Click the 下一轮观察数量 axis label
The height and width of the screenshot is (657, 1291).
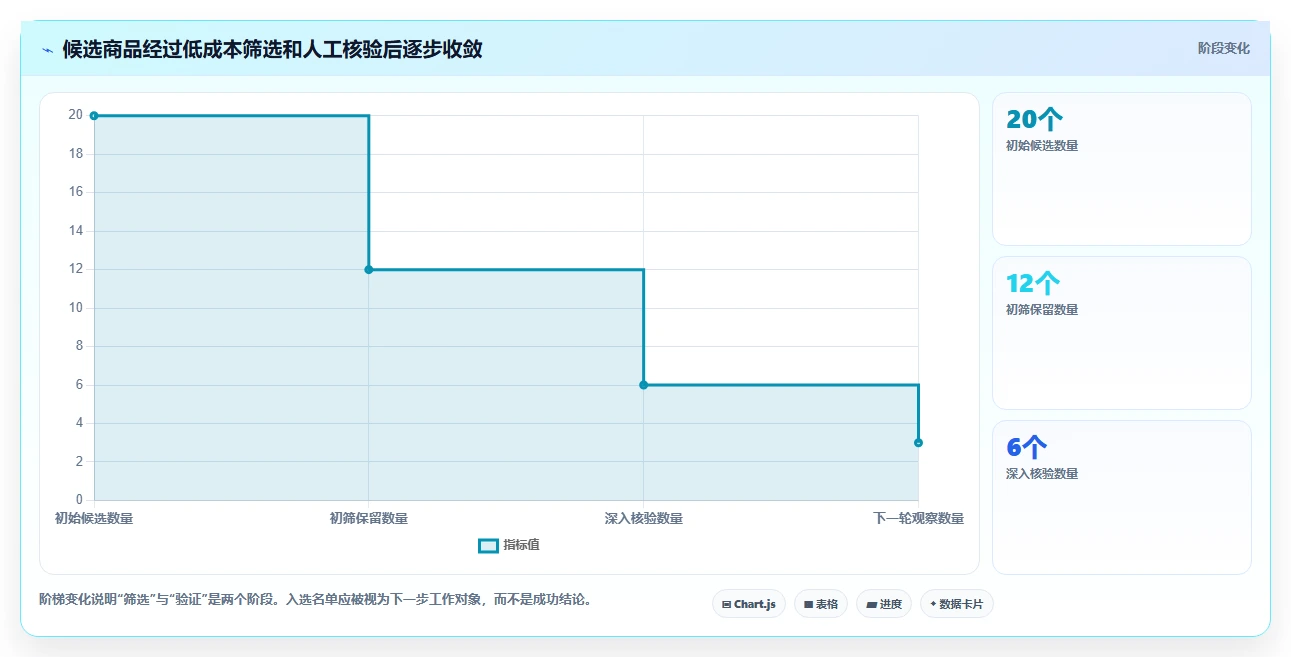918,518
